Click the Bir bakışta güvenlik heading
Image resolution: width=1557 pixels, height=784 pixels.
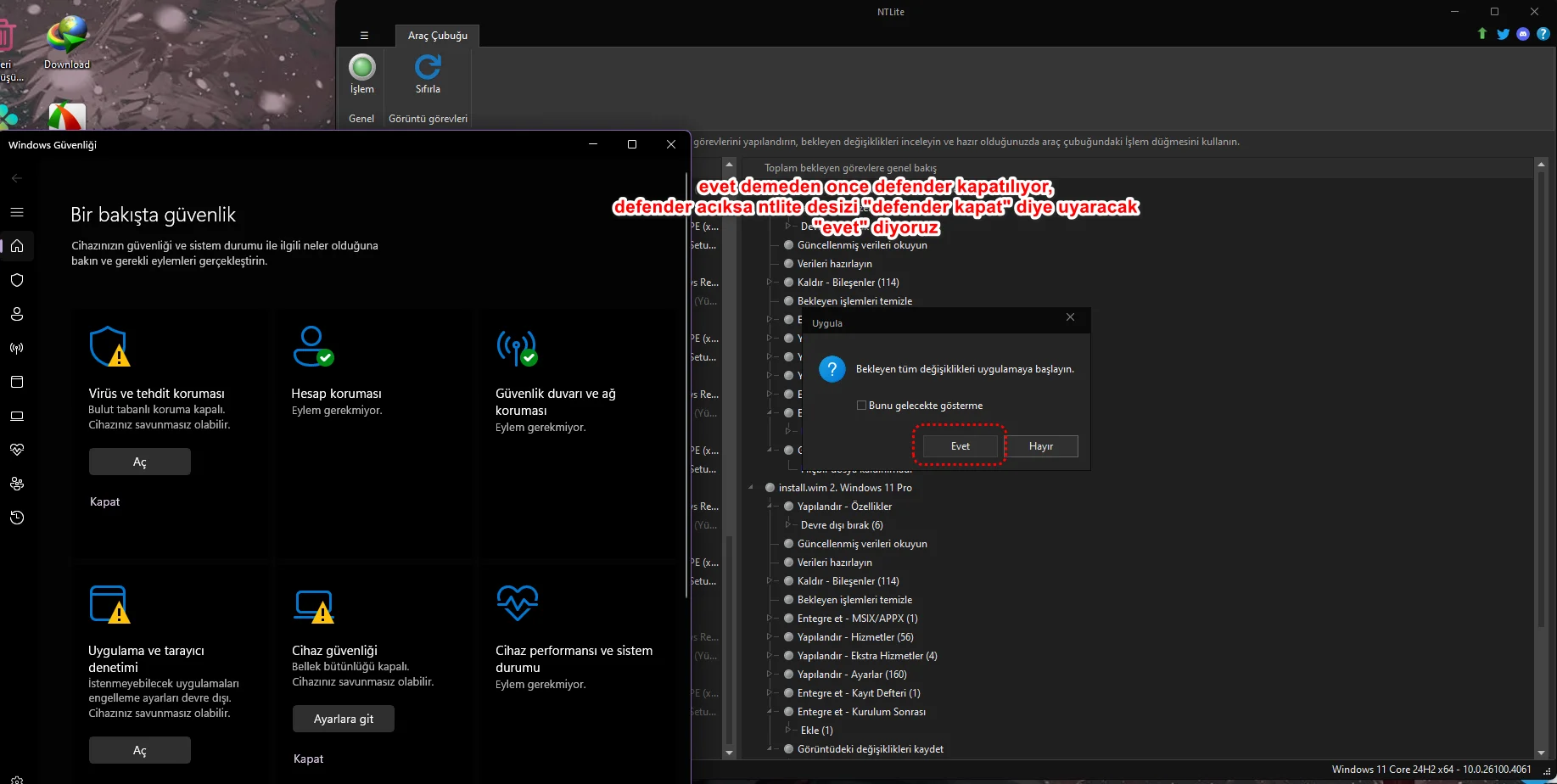tap(154, 215)
